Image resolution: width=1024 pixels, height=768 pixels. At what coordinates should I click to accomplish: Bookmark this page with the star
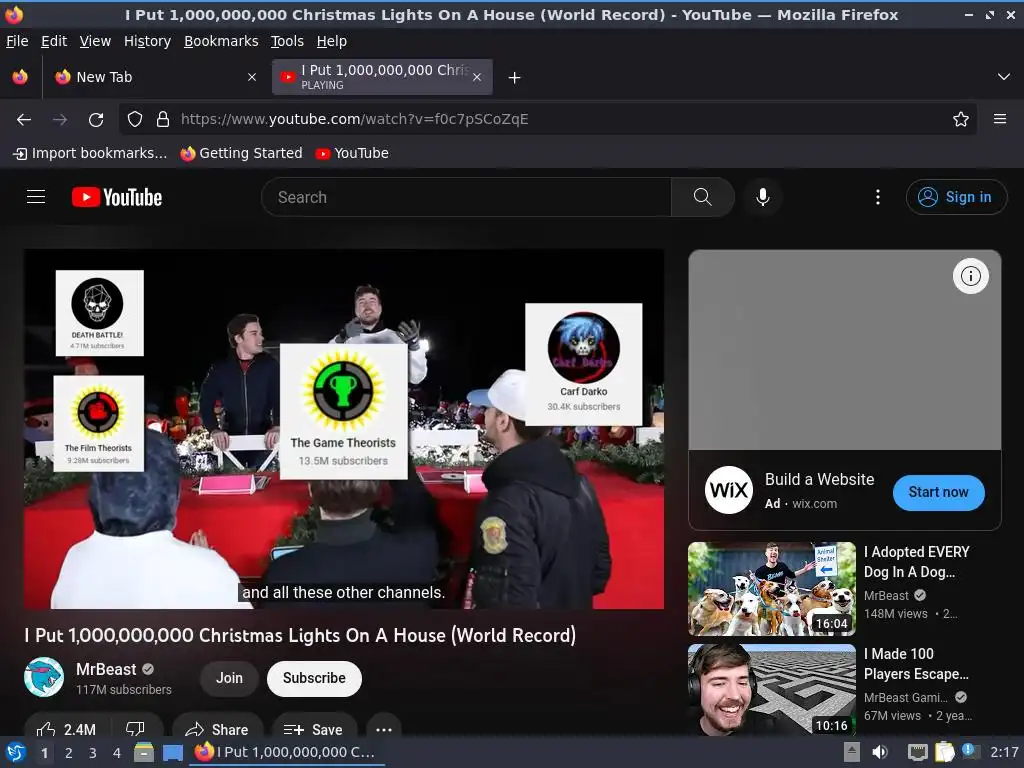click(x=961, y=120)
